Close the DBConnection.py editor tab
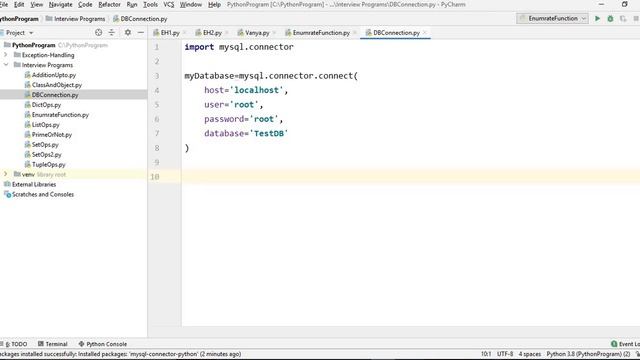640x360 pixels. [425, 33]
